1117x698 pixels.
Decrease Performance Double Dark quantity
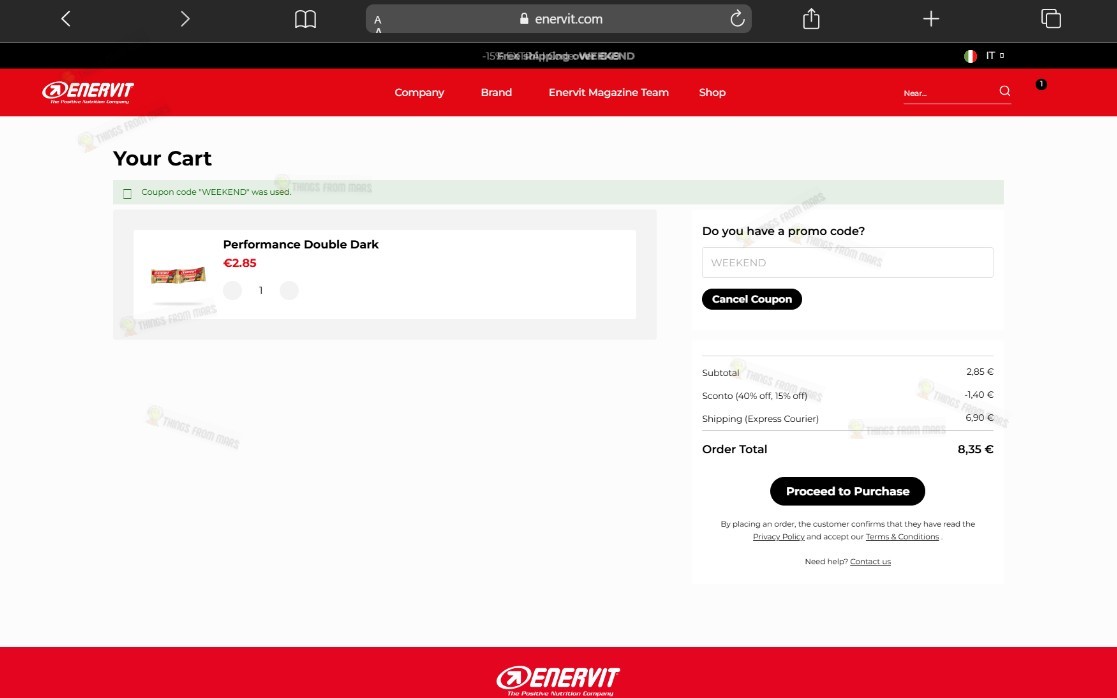[232, 290]
